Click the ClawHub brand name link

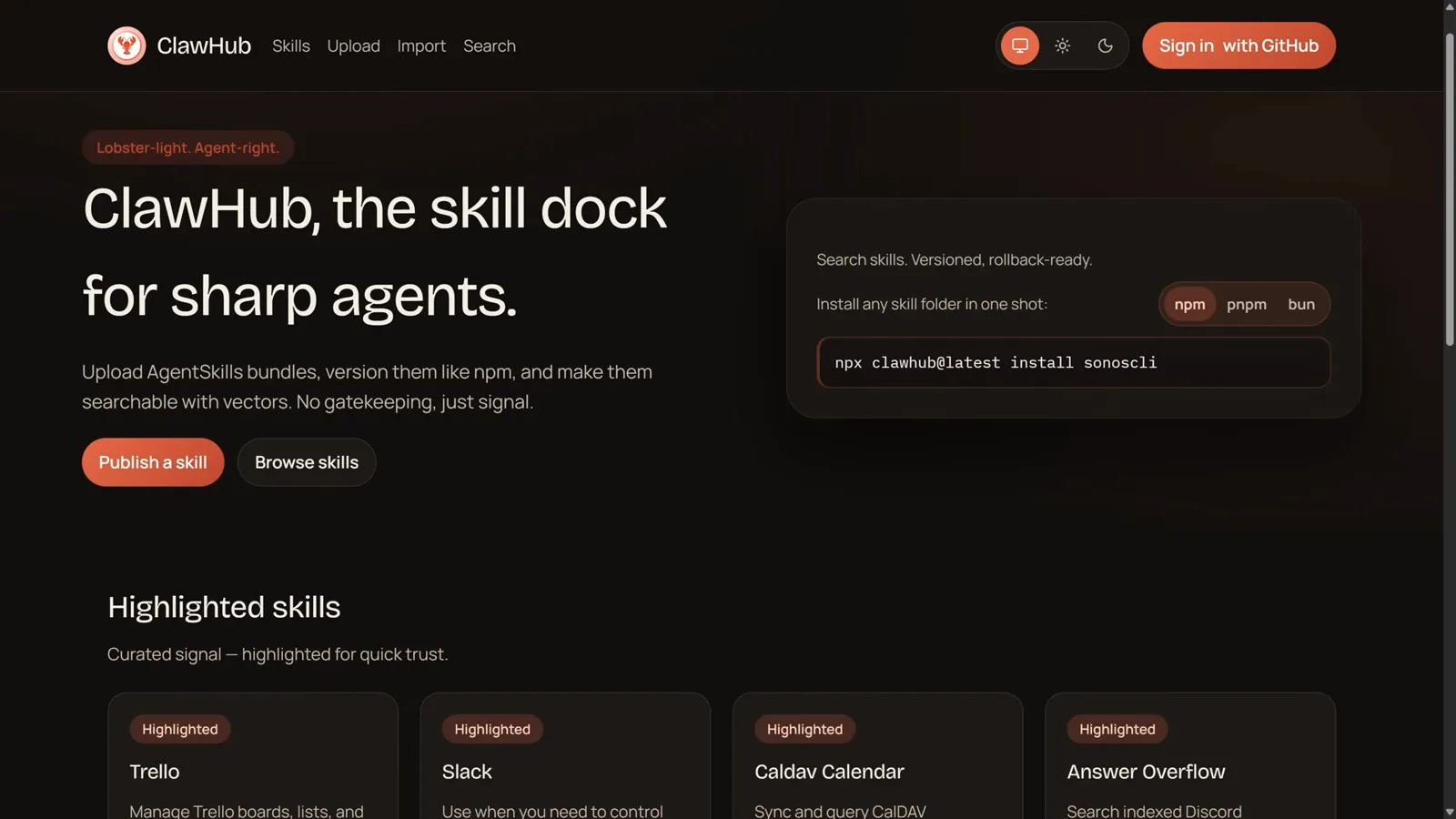pos(204,45)
